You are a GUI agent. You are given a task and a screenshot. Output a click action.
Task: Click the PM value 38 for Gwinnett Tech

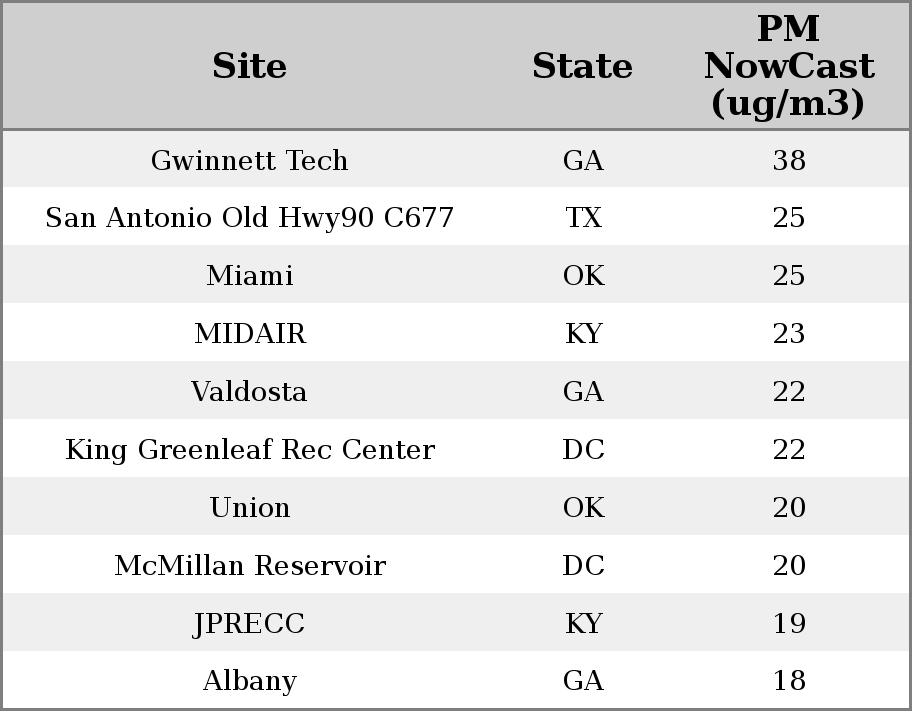(x=788, y=160)
